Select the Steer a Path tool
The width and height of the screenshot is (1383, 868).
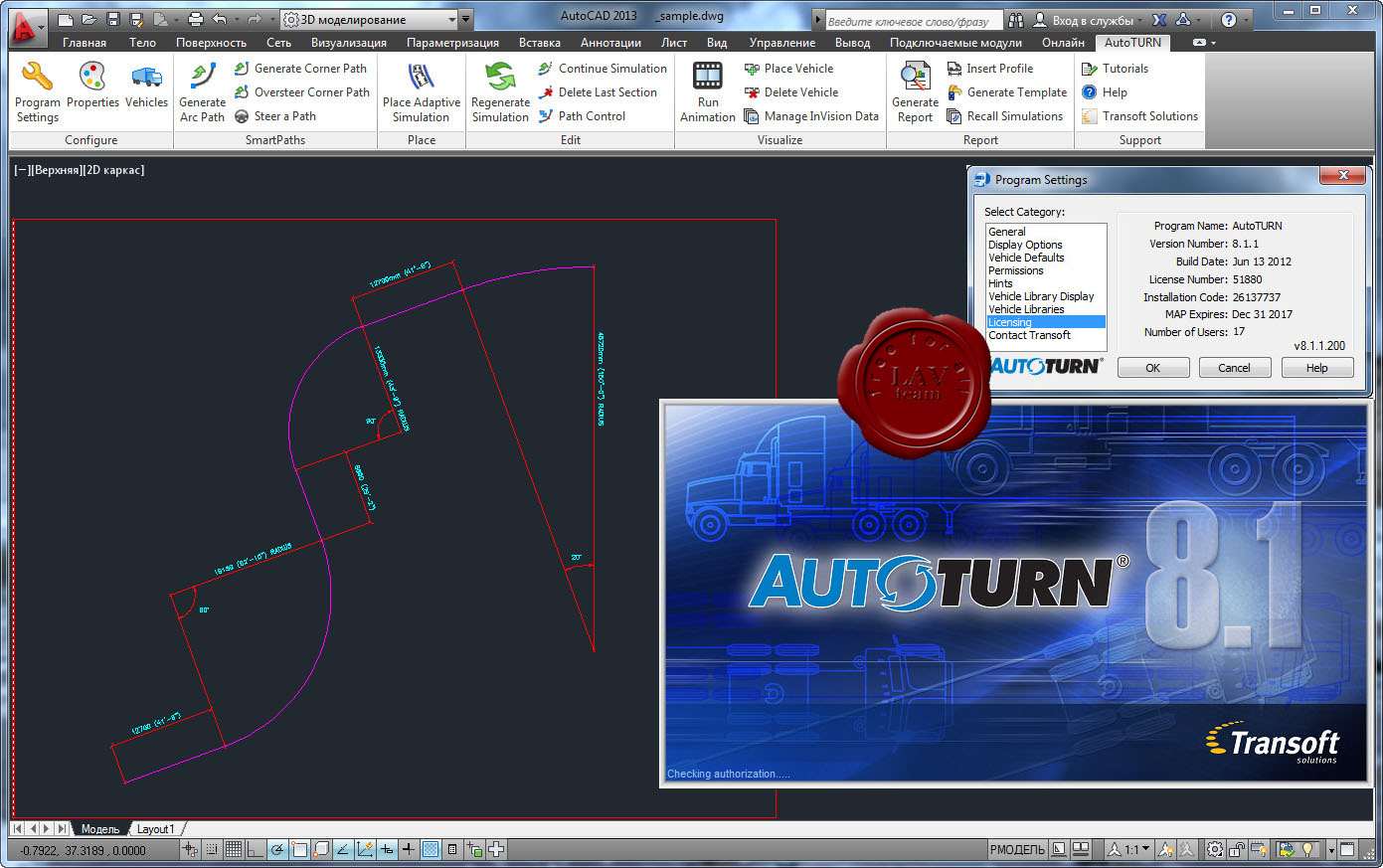coord(274,116)
